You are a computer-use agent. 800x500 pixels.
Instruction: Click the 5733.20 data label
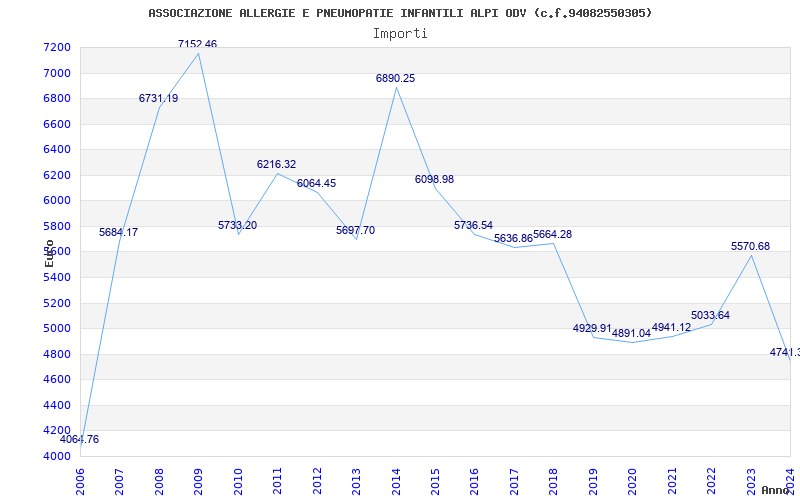(238, 226)
